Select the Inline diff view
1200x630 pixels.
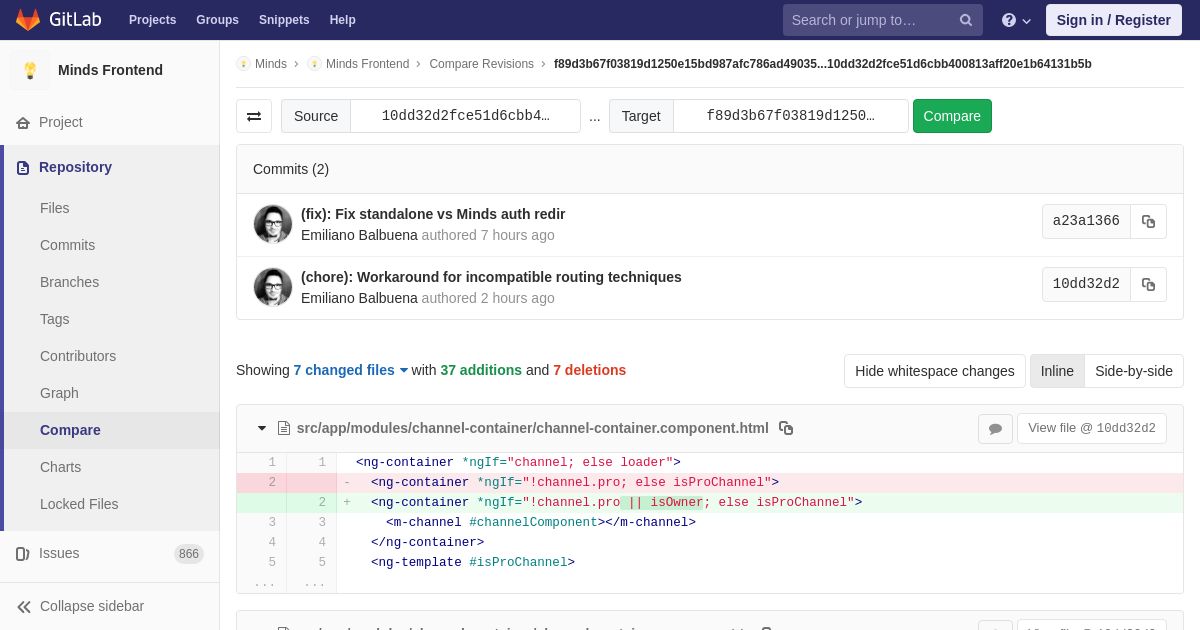[x=1057, y=371]
